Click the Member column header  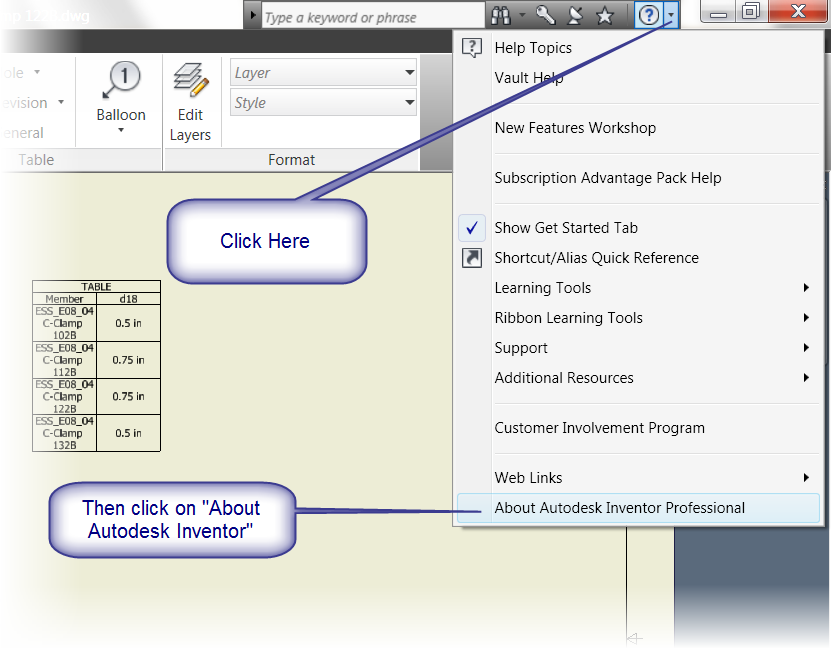65,299
